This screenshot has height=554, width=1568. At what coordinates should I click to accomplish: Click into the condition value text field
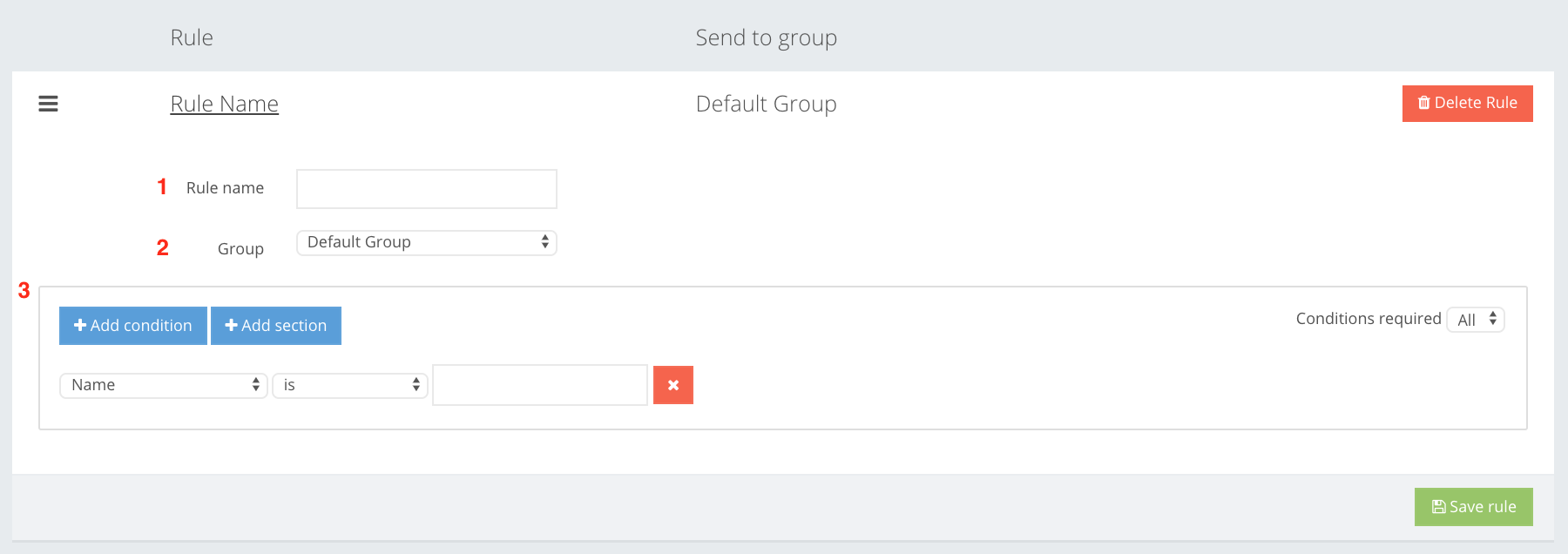pyautogui.click(x=540, y=385)
